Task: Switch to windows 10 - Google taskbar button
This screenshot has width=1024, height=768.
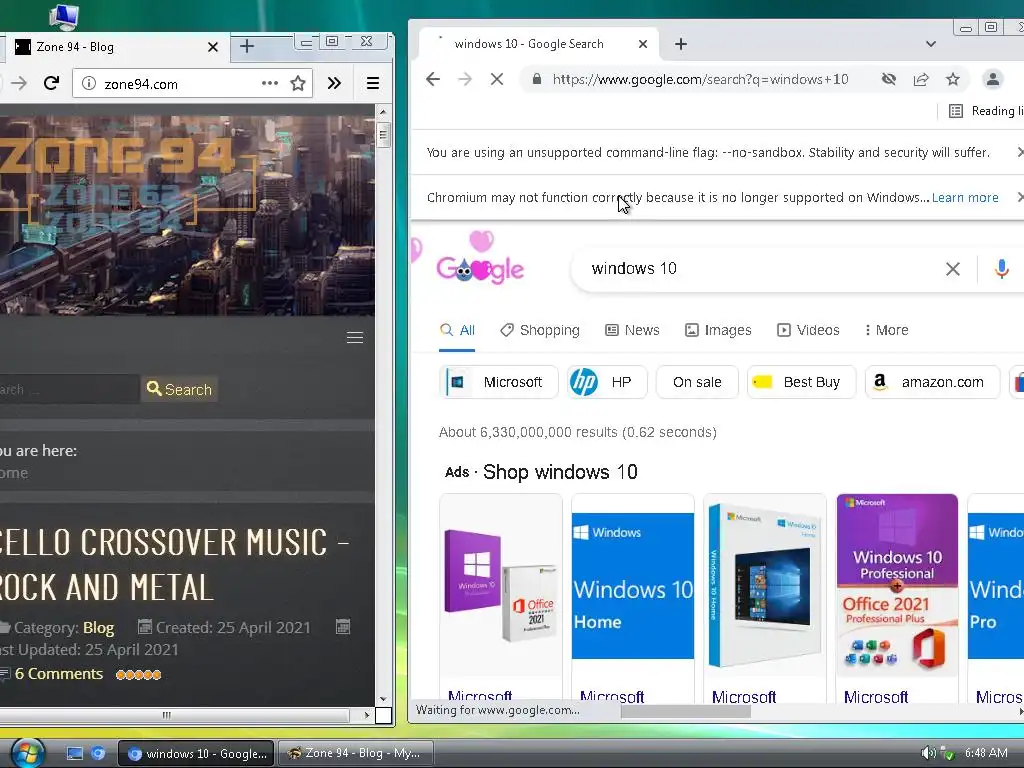Action: pyautogui.click(x=197, y=754)
